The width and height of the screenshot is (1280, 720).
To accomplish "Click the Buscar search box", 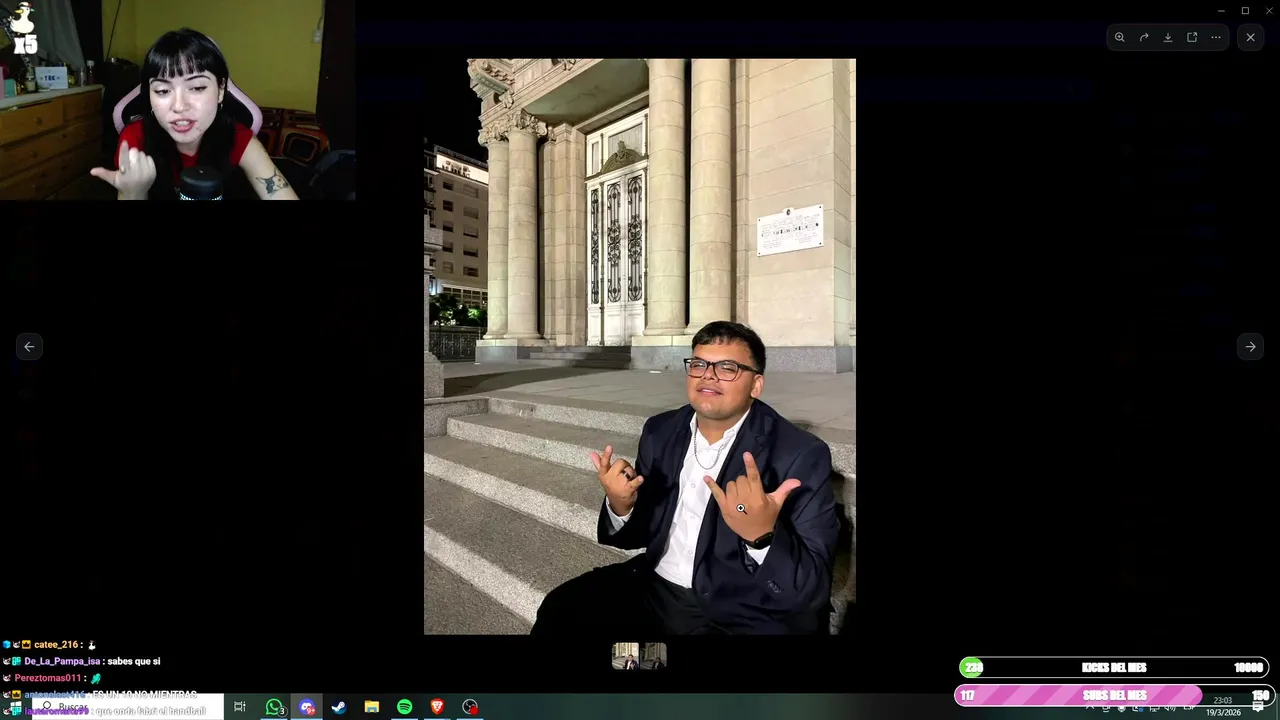I will pyautogui.click(x=128, y=707).
